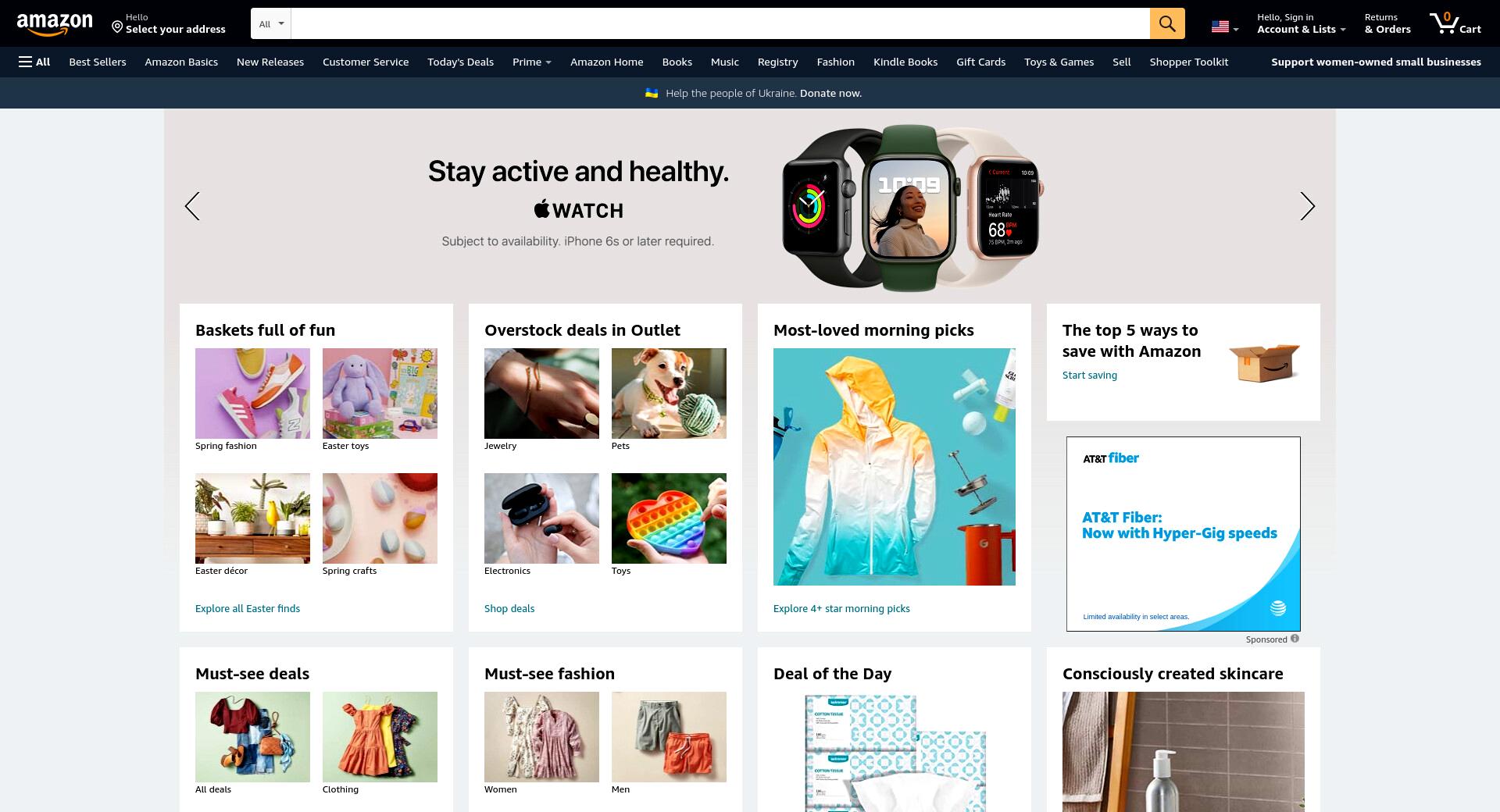Click the orange search magnifier button

point(1167,23)
